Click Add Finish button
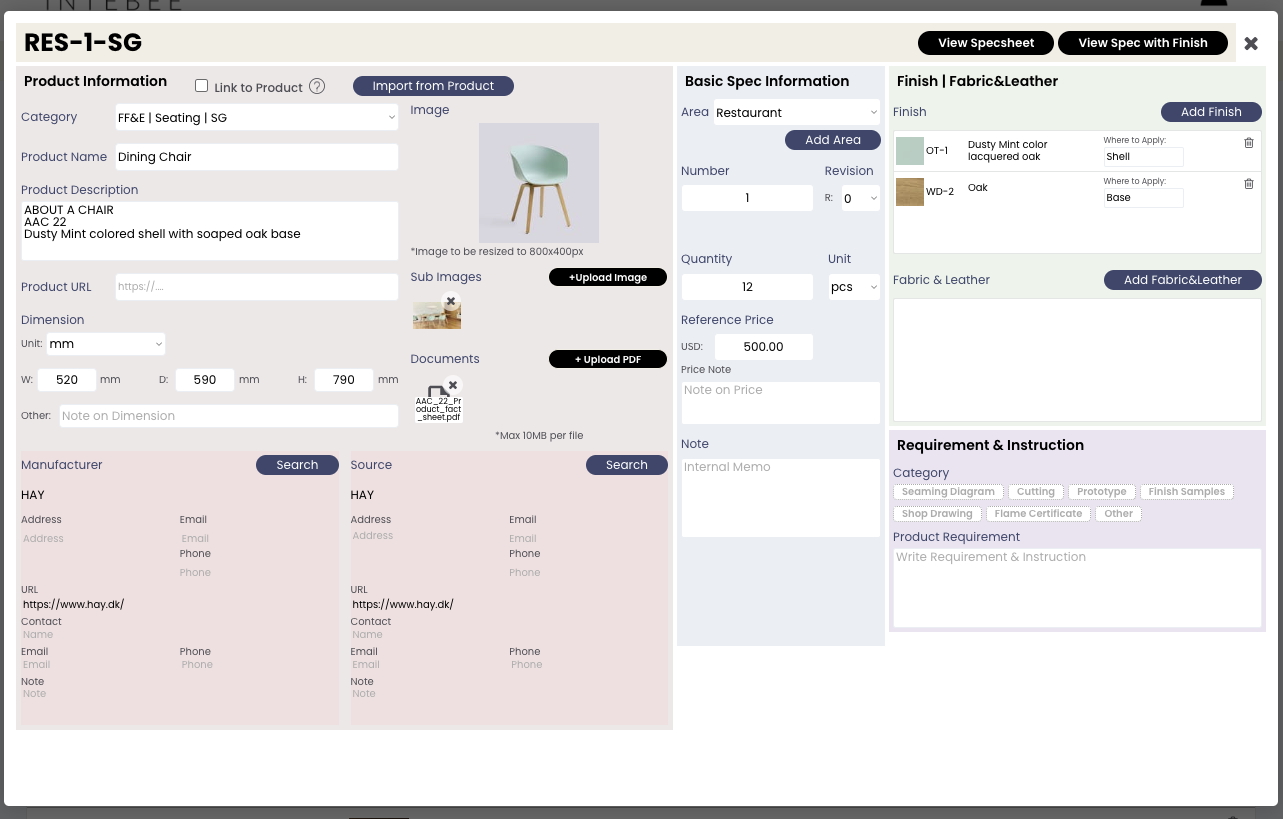This screenshot has width=1283, height=819. (x=1211, y=112)
